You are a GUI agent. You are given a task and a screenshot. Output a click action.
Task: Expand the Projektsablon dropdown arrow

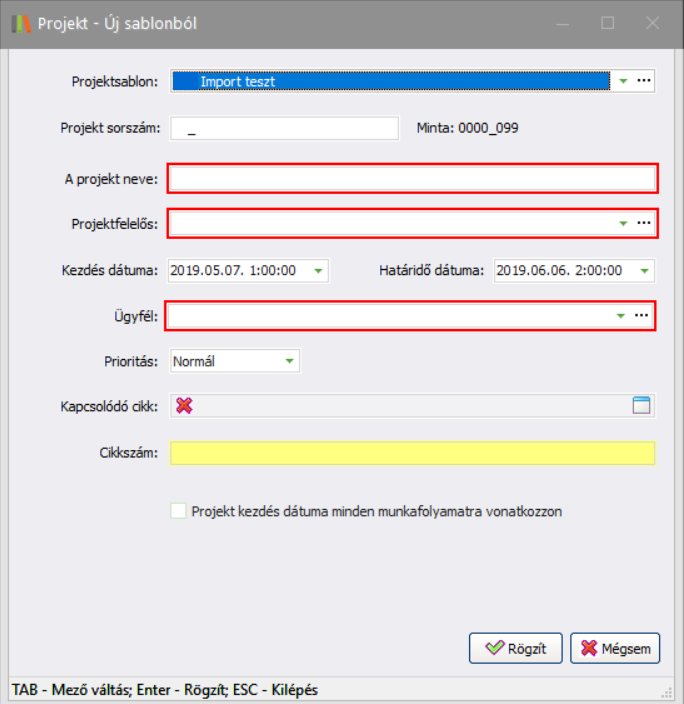click(x=622, y=81)
